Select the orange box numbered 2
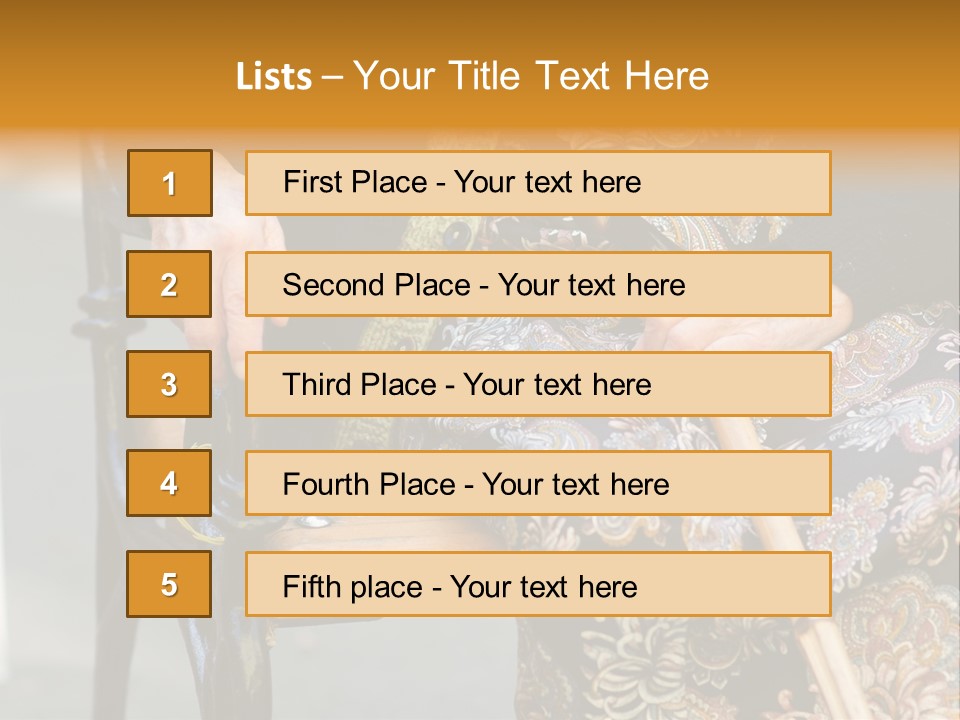Viewport: 960px width, 720px height. pyautogui.click(x=169, y=284)
